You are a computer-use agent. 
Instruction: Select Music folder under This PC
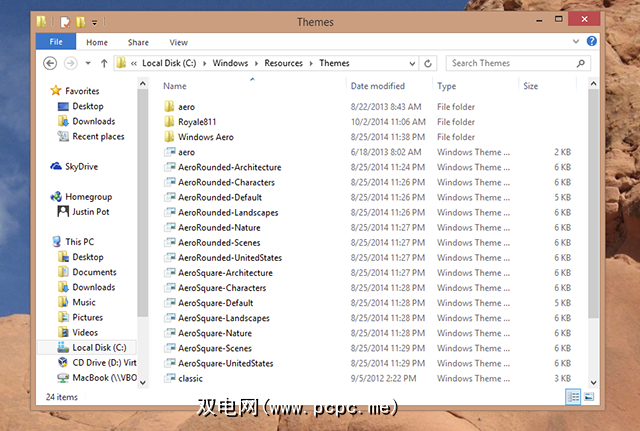coord(84,302)
